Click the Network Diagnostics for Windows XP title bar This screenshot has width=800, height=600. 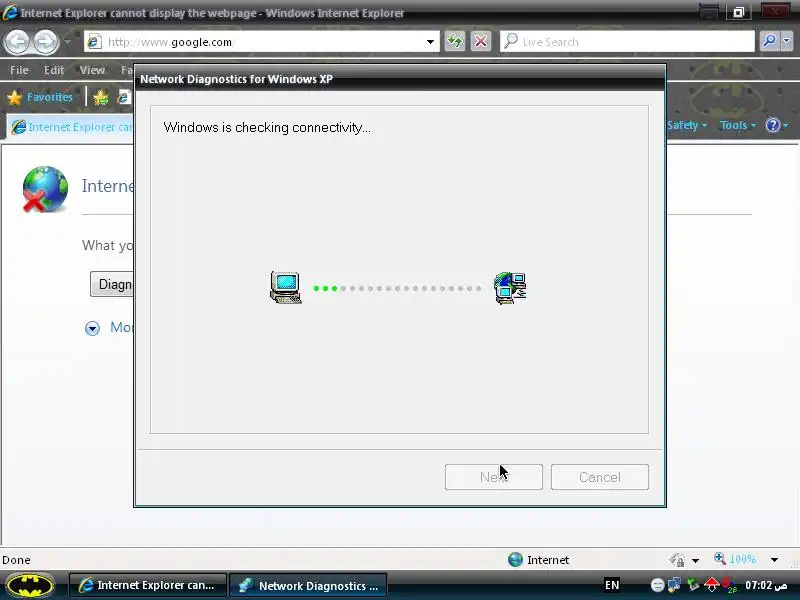400,79
